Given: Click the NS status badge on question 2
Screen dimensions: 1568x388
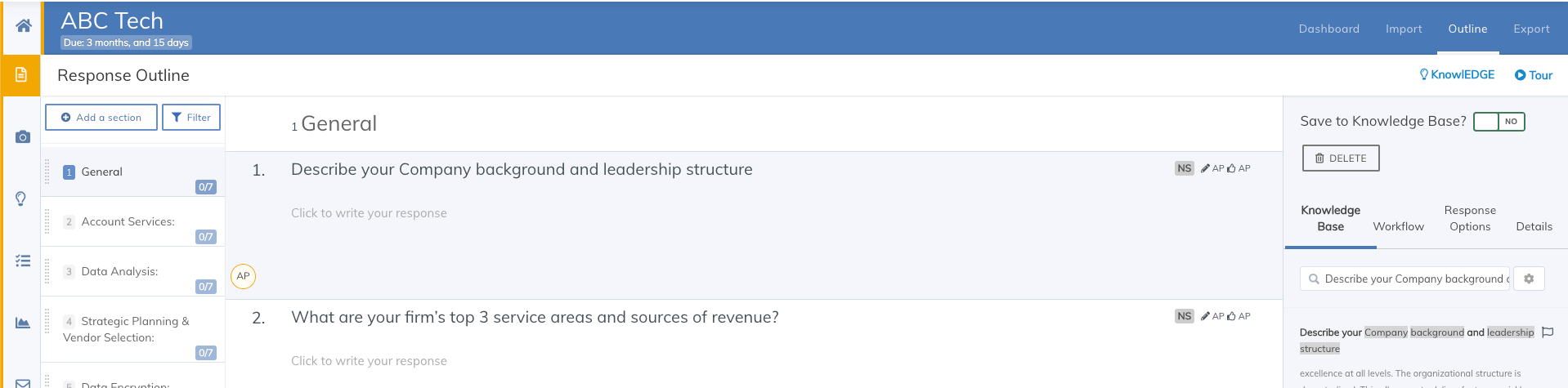Looking at the screenshot, I should pyautogui.click(x=1184, y=316).
